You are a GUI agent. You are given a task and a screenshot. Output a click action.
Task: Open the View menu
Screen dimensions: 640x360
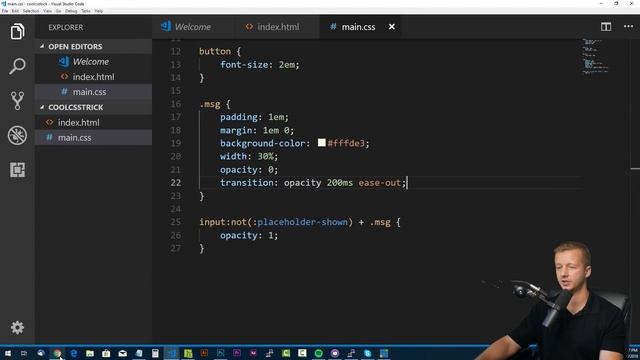pos(47,11)
